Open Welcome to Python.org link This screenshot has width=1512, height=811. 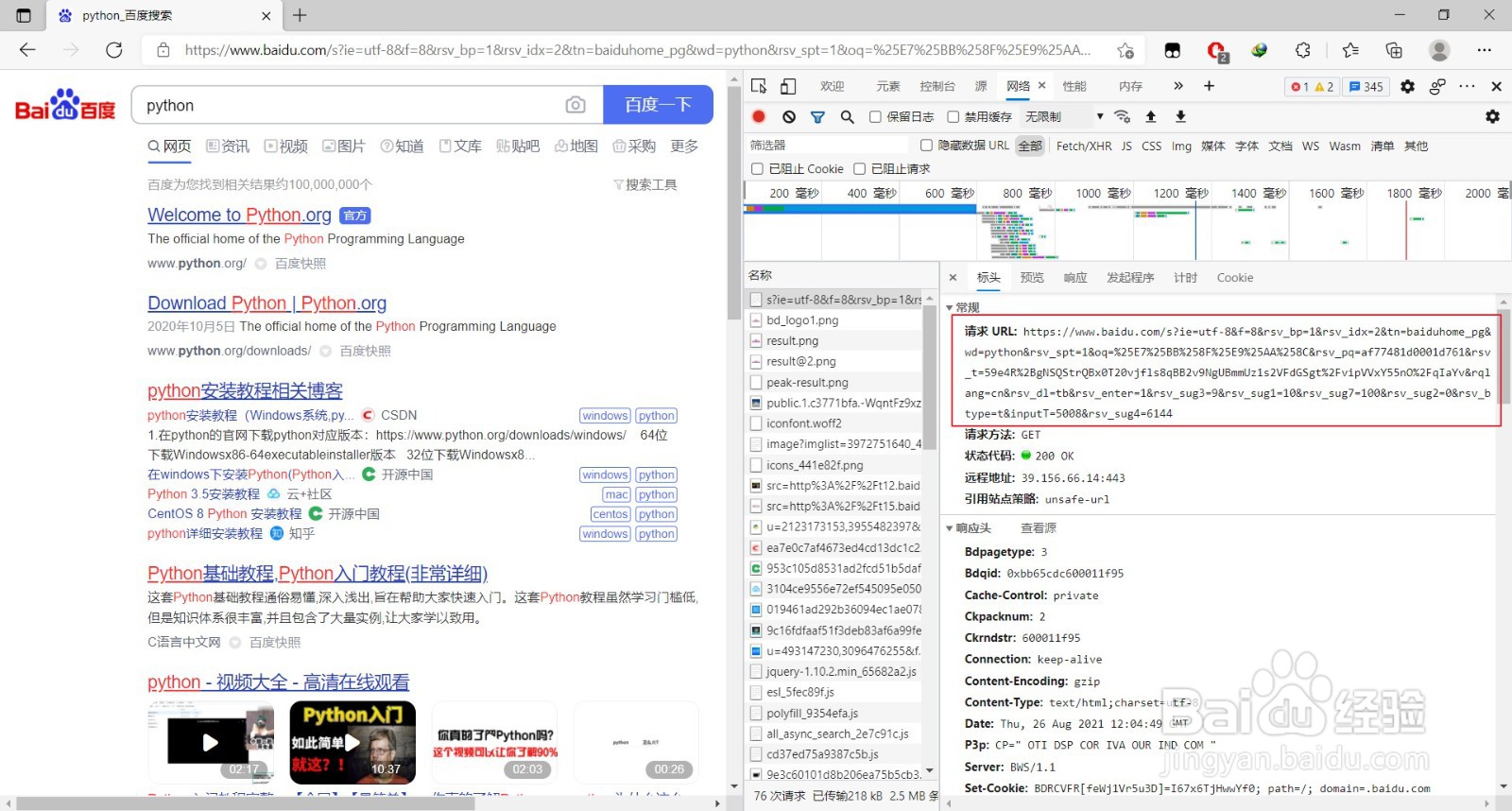click(239, 215)
